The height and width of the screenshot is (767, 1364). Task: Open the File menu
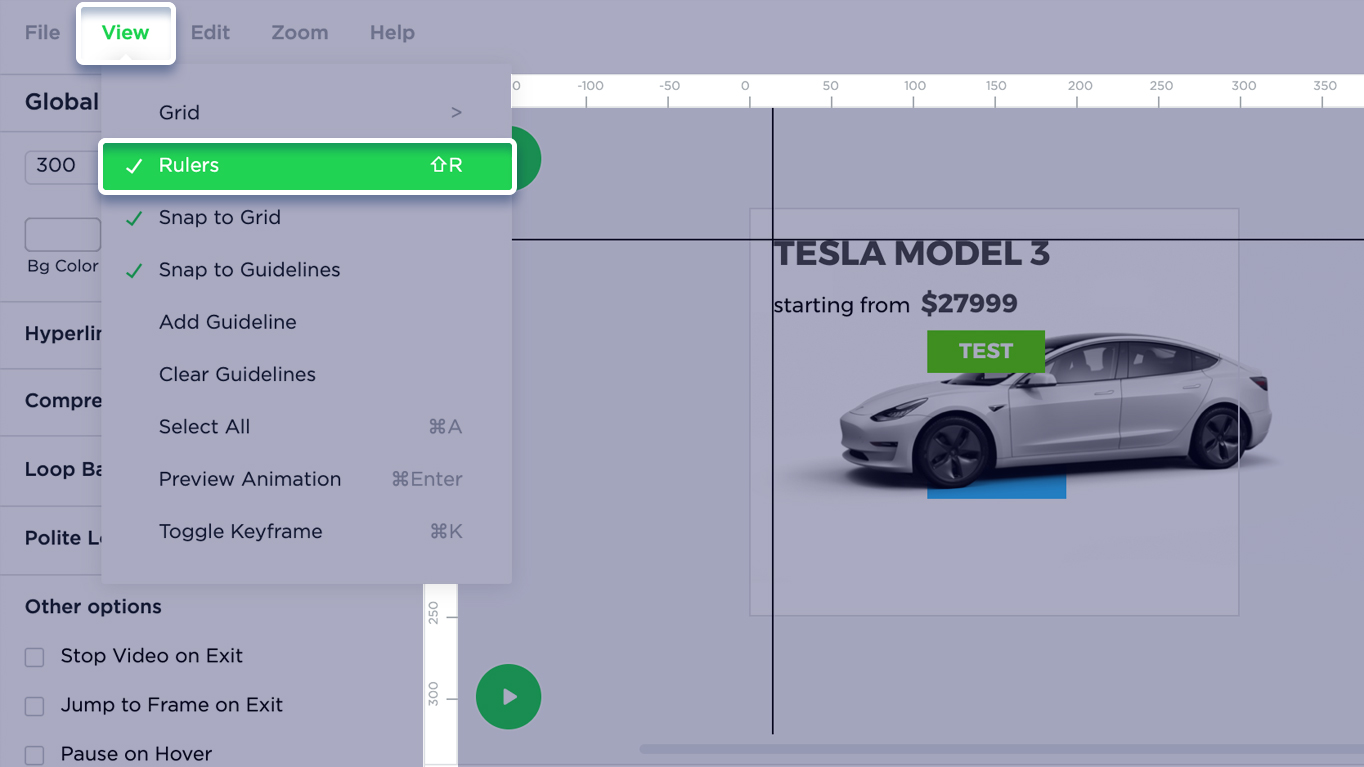pos(42,32)
